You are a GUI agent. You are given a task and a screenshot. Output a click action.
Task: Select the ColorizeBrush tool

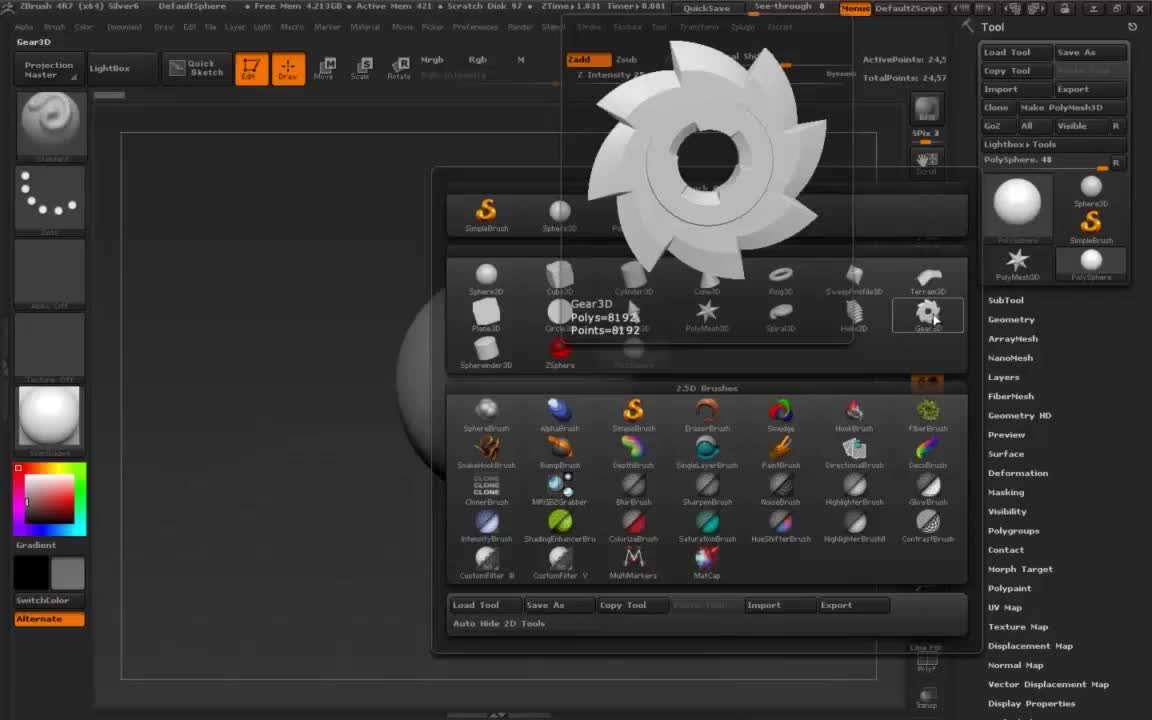[633, 526]
